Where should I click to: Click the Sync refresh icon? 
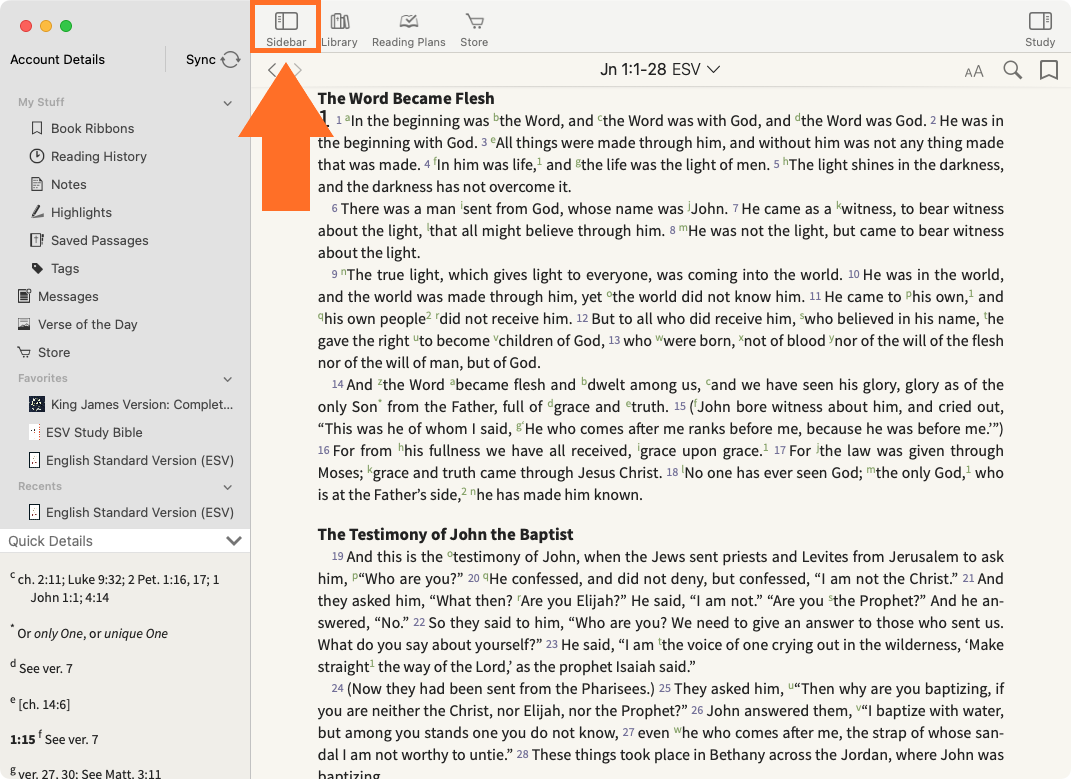(231, 59)
